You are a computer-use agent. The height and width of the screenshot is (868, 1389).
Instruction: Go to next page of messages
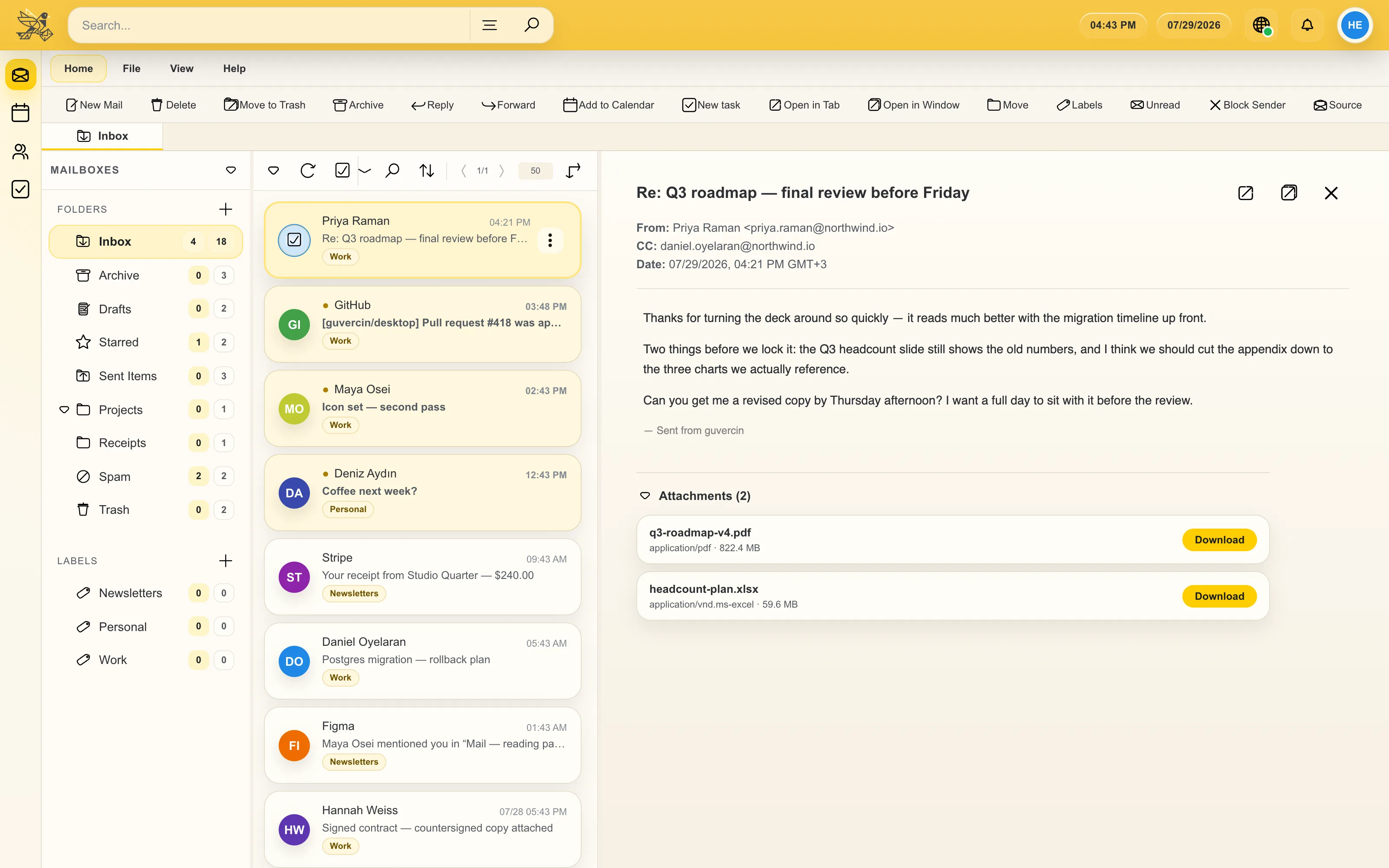tap(502, 171)
